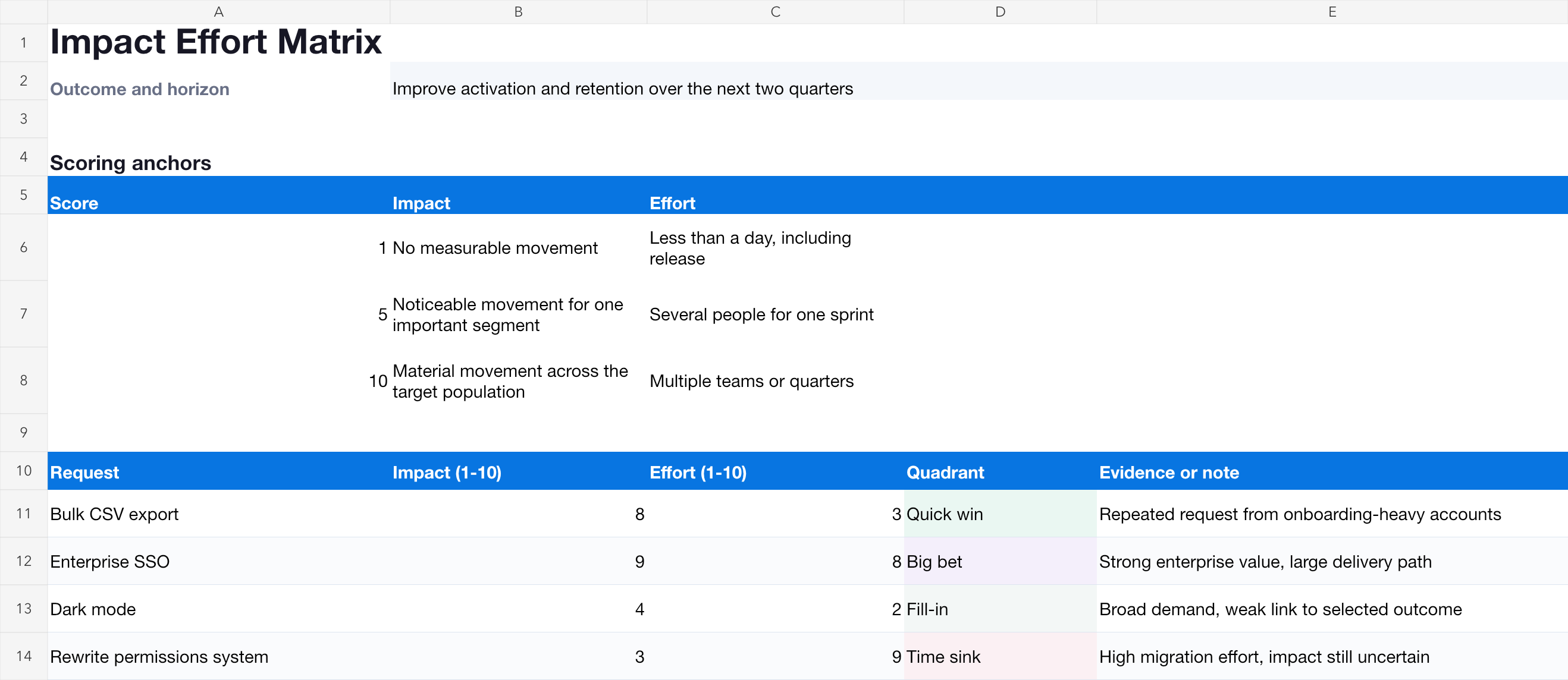Select 'Repeated request from onboarding-heavy accounts' note
The image size is (1568, 680).
(1332, 514)
